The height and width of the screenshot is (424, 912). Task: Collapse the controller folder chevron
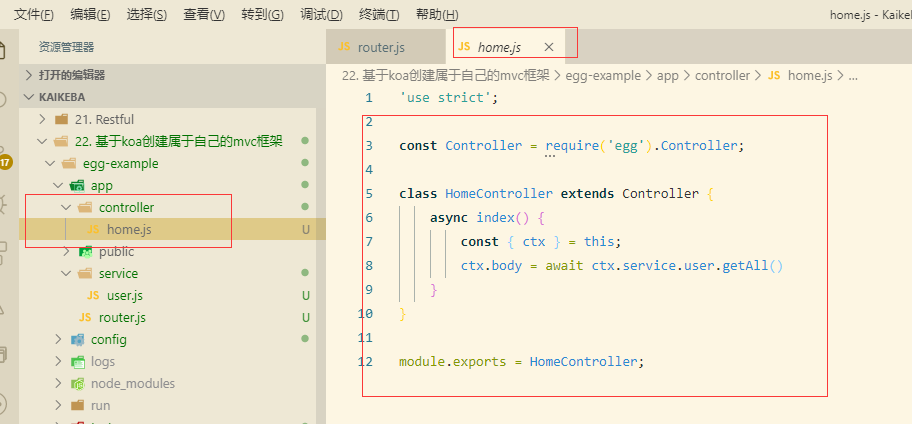(x=66, y=208)
